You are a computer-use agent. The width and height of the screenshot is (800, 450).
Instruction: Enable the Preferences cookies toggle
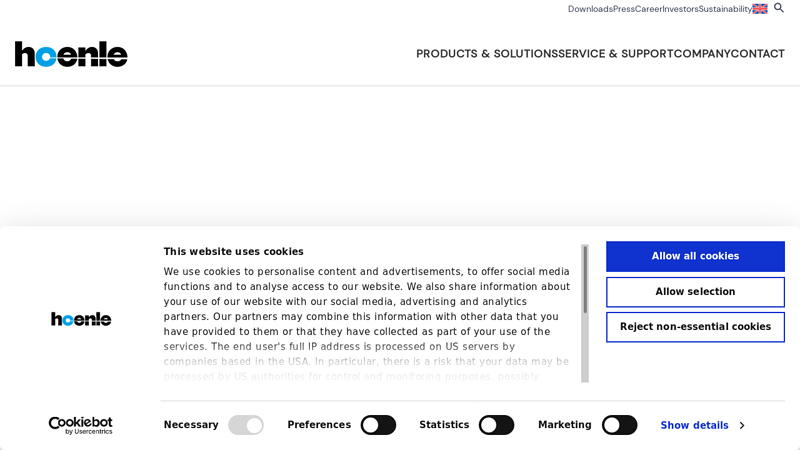378,425
